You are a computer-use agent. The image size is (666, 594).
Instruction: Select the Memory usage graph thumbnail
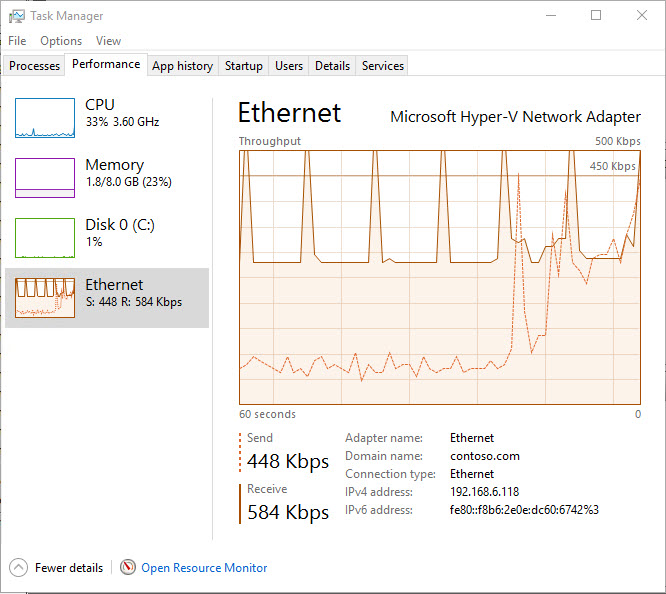point(45,178)
